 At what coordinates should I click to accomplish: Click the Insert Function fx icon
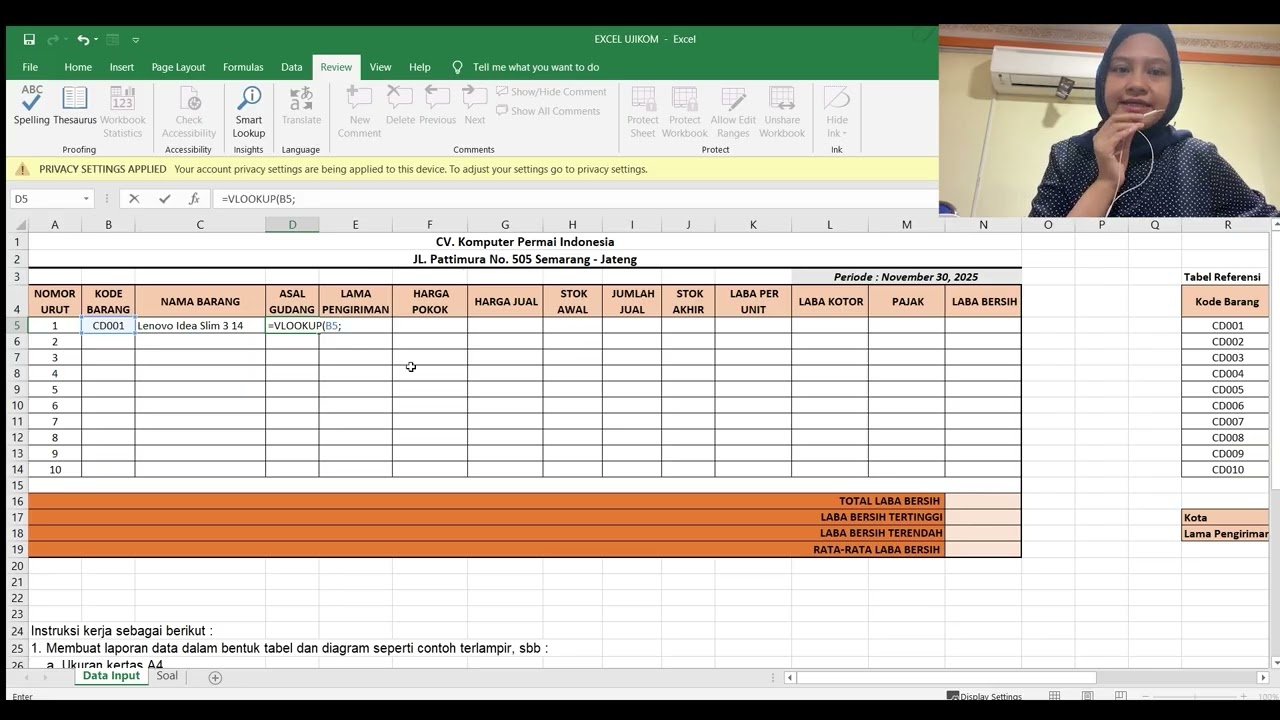194,199
